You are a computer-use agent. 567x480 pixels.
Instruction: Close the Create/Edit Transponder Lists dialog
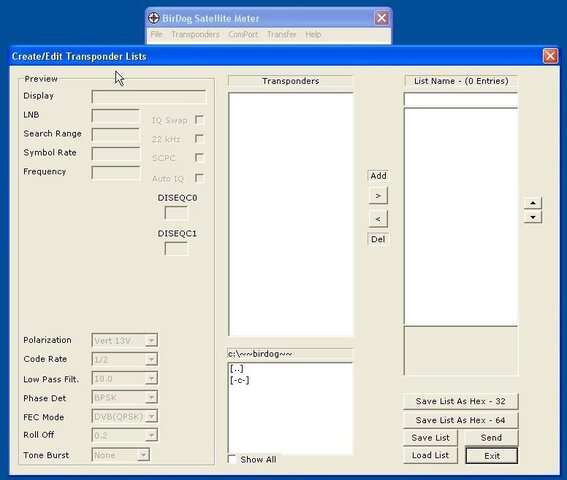[550, 56]
